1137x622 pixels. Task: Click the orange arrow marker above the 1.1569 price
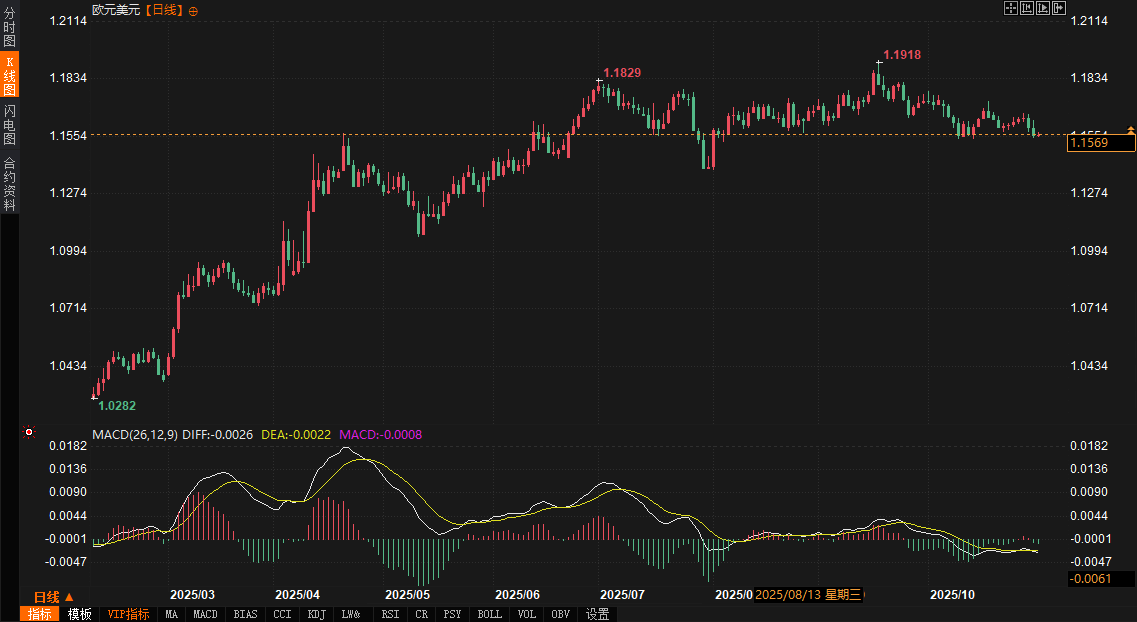pos(1130,130)
